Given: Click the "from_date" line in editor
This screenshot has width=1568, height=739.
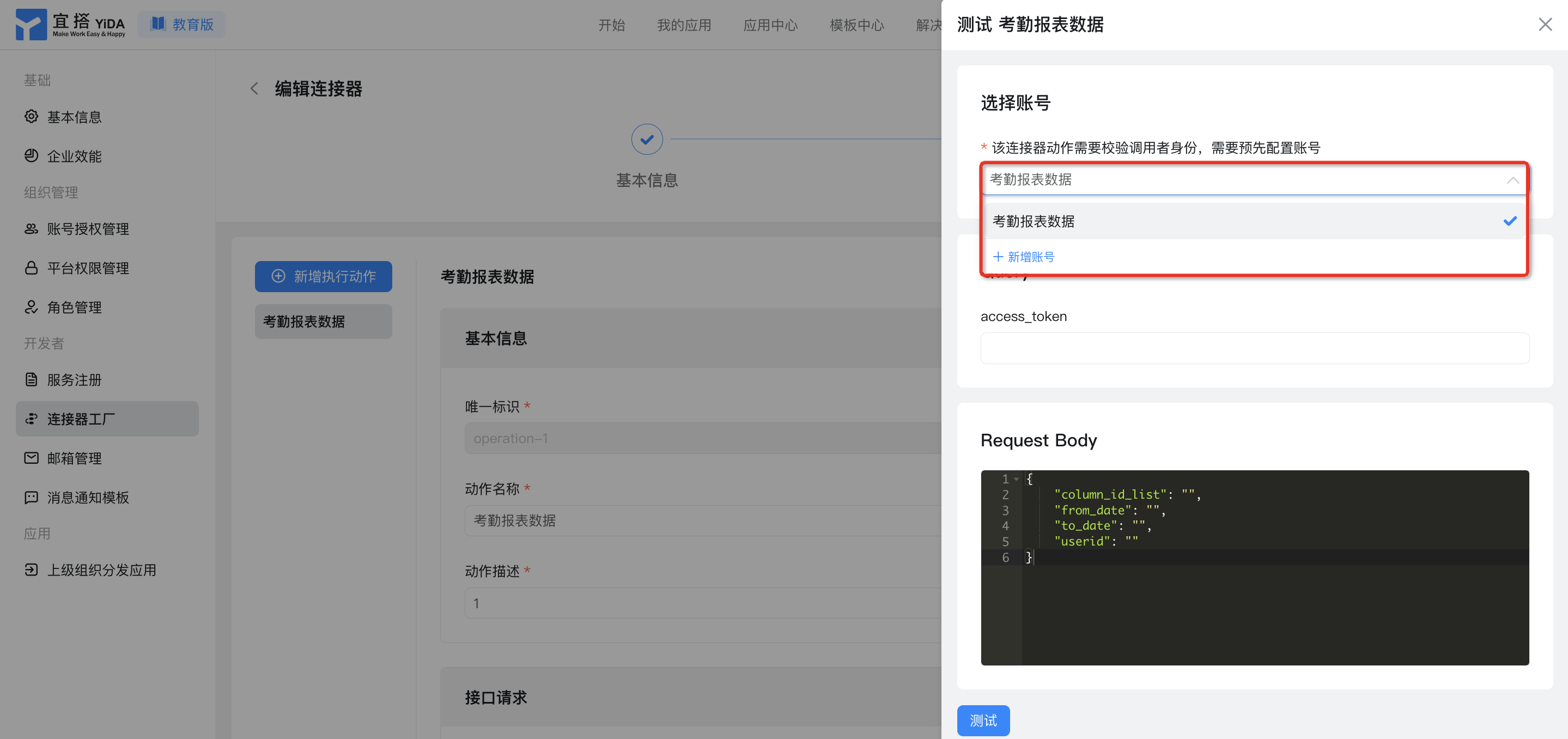Looking at the screenshot, I should click(x=1110, y=510).
